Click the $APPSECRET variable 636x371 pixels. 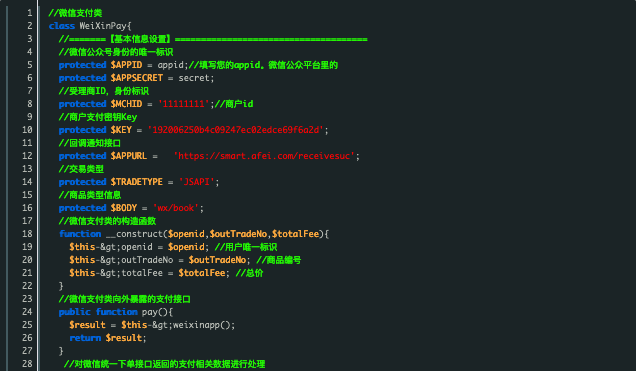(x=137, y=78)
